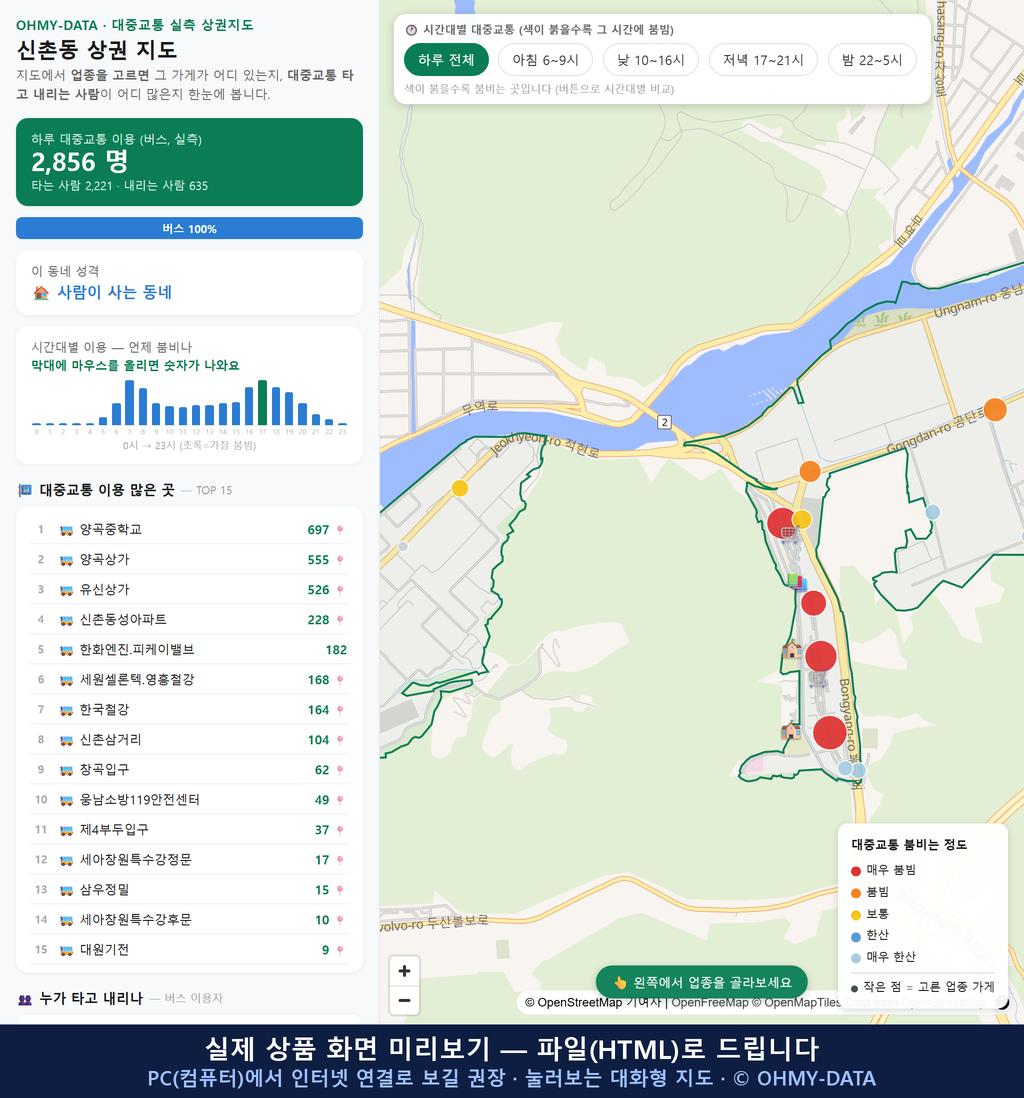Locate 신촌동성아파트 using its pin icon
Image resolution: width=1024 pixels, height=1098 pixels.
tap(340, 620)
